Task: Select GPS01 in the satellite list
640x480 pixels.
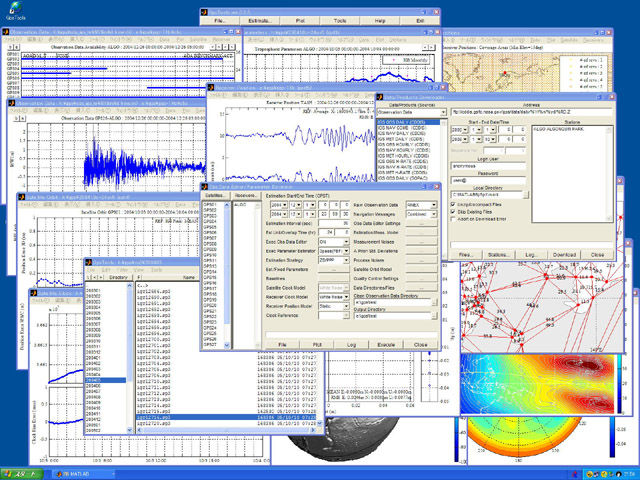Action: coord(213,205)
